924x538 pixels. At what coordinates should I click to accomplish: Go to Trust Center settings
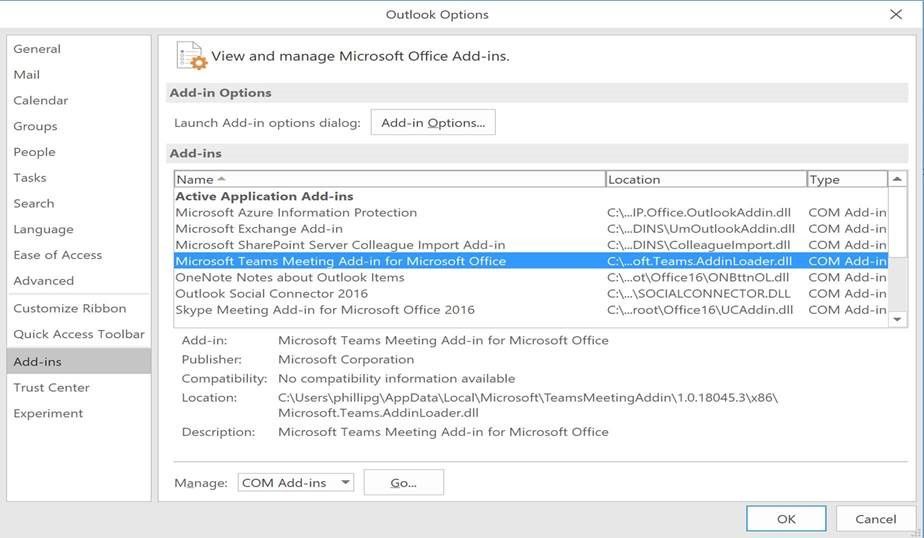51,387
